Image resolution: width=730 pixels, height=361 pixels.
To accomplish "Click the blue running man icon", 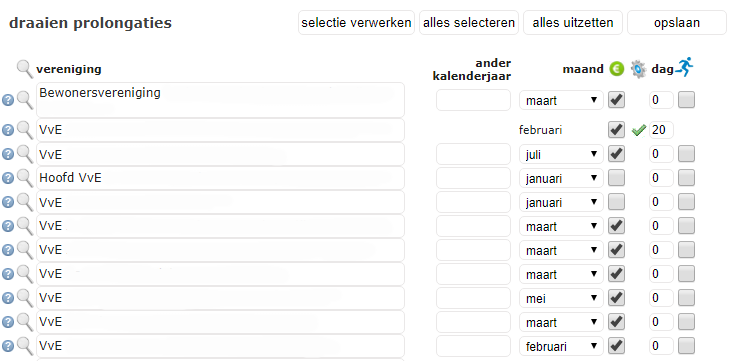I will (684, 67).
